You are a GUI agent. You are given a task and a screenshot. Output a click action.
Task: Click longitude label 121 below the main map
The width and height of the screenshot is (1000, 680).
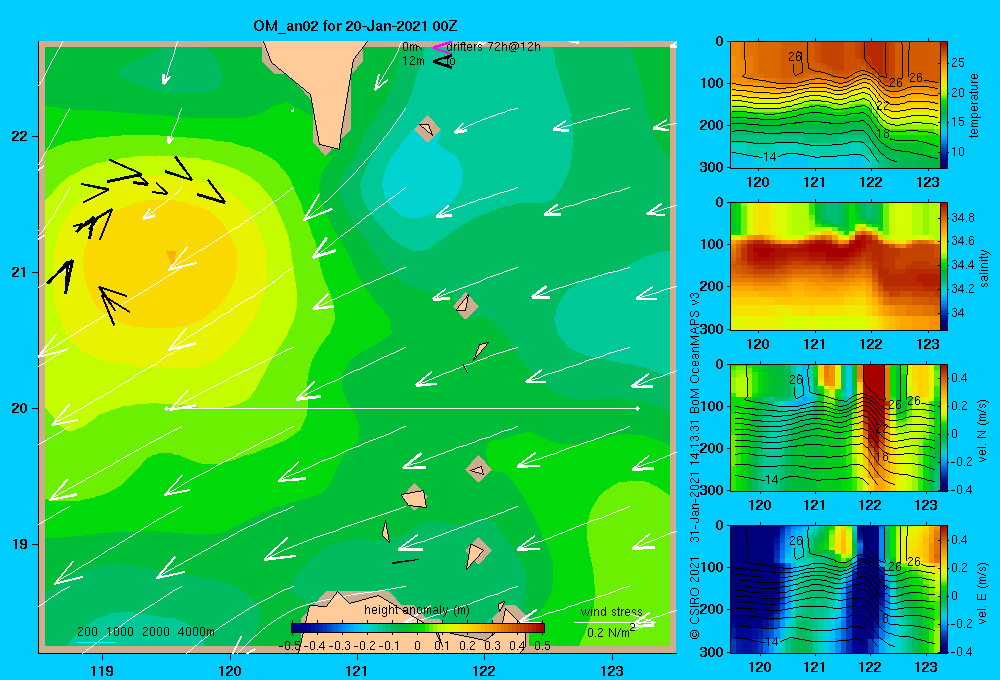tap(357, 670)
